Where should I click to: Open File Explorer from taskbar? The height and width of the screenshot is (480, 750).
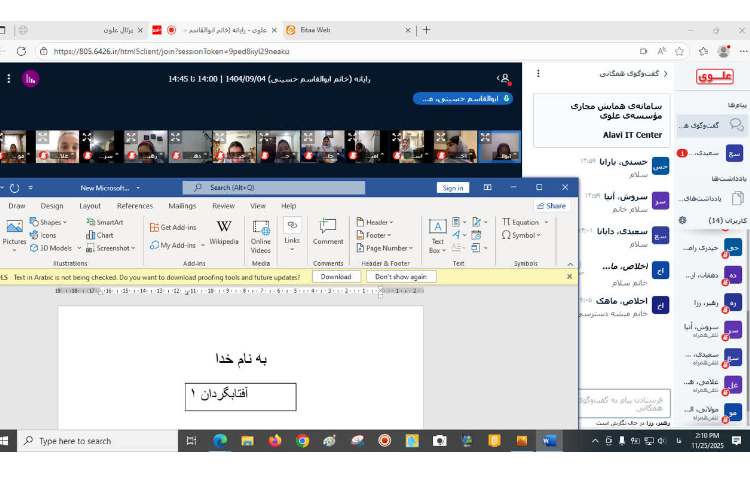[x=247, y=440]
